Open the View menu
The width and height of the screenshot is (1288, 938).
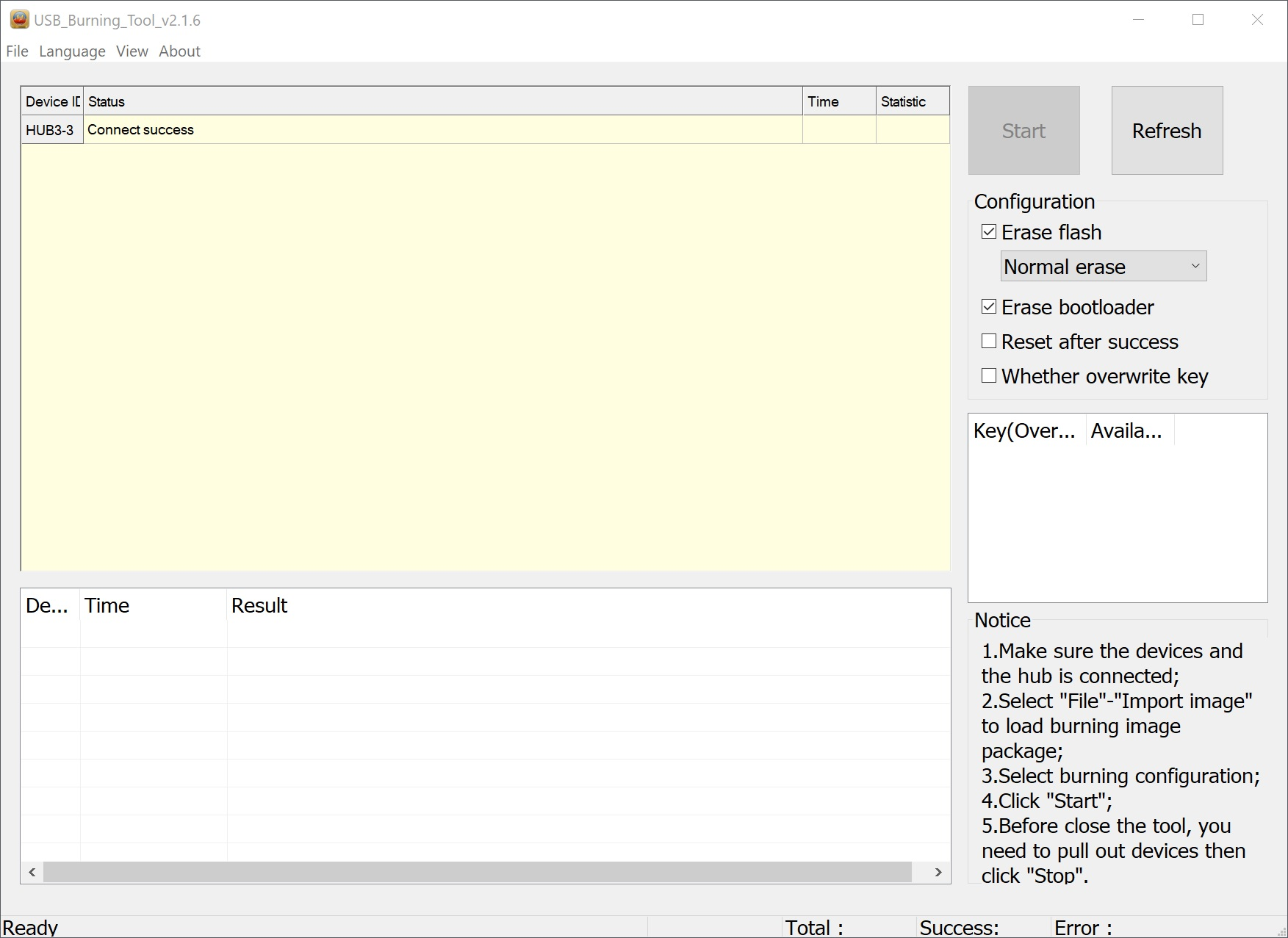[132, 51]
